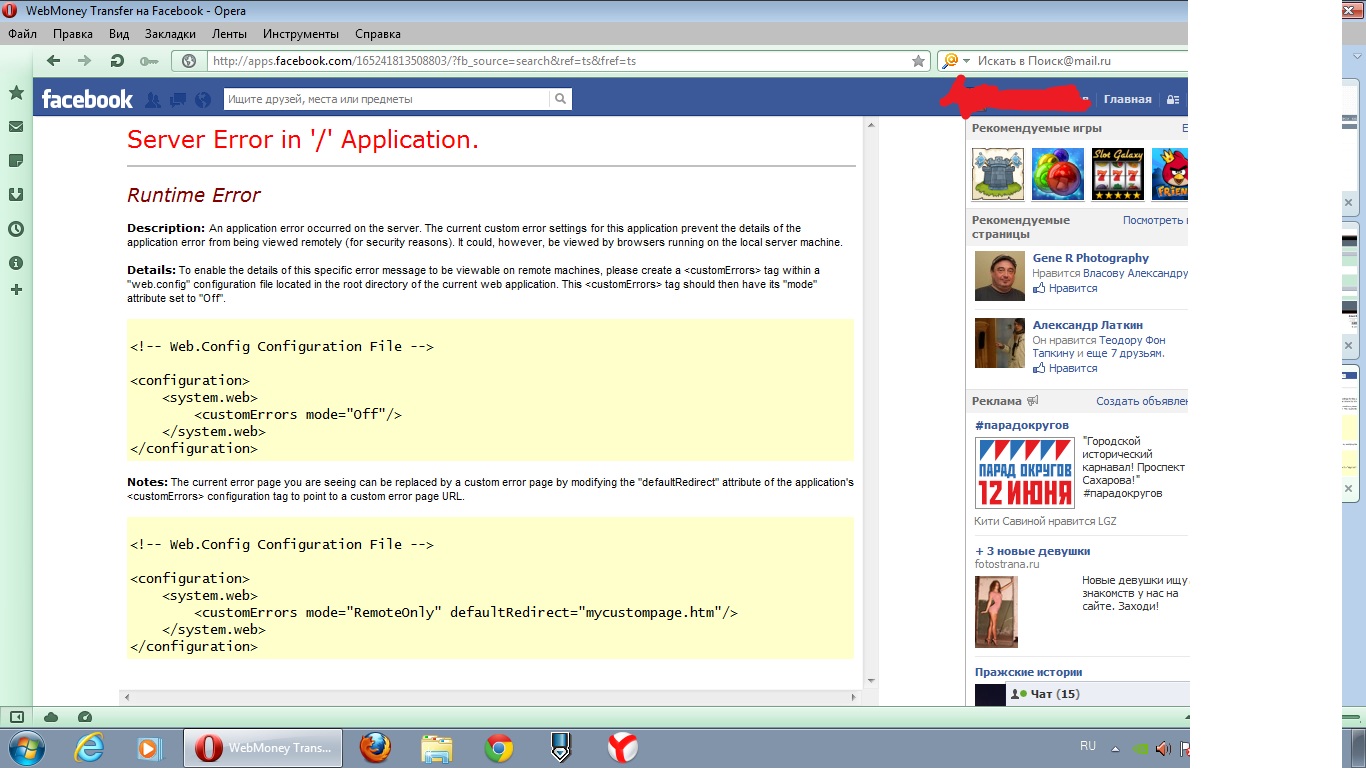Open the Закладки menu
1366x769 pixels.
(170, 34)
